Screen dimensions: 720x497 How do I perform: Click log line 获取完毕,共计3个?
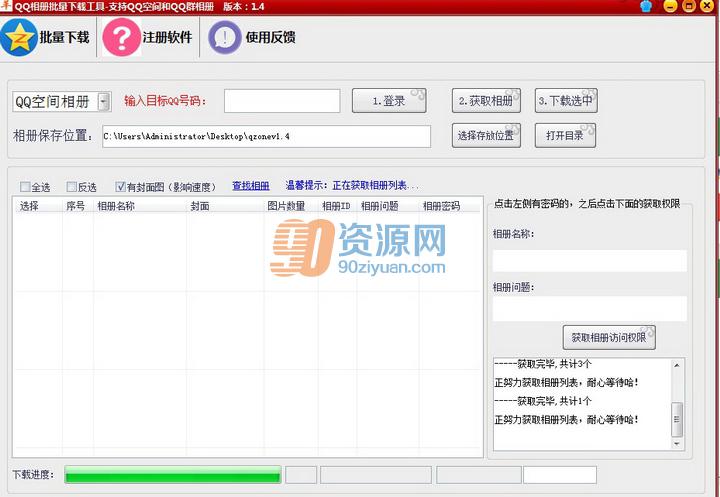click(543, 364)
